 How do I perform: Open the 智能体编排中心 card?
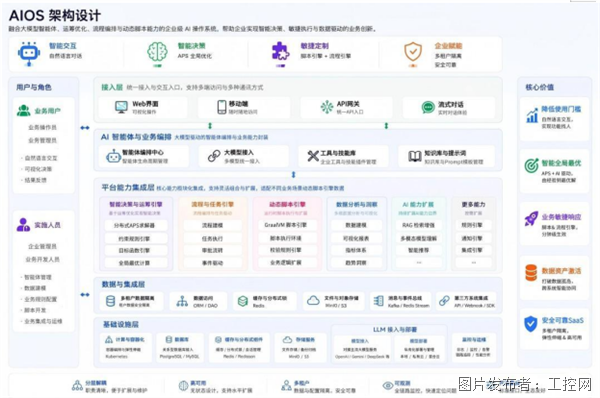[143, 156]
